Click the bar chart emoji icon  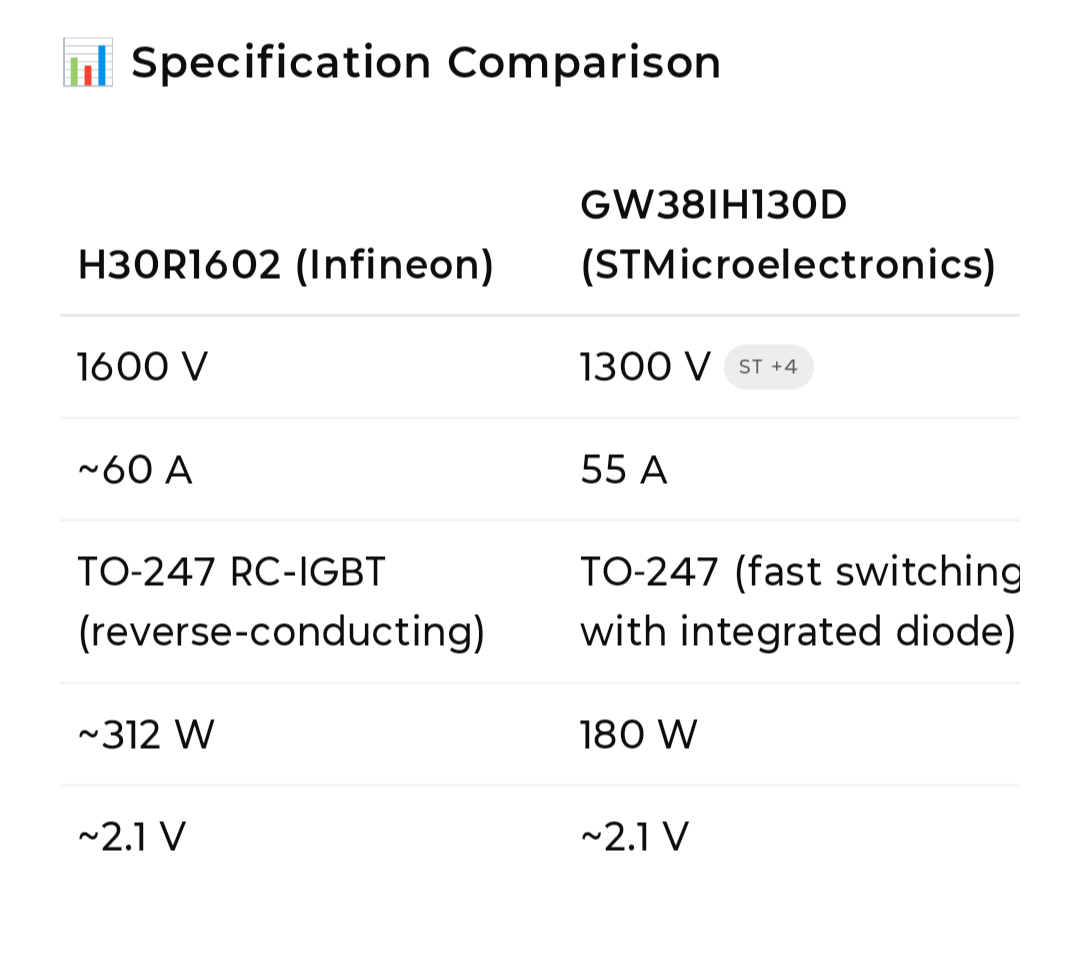[87, 63]
